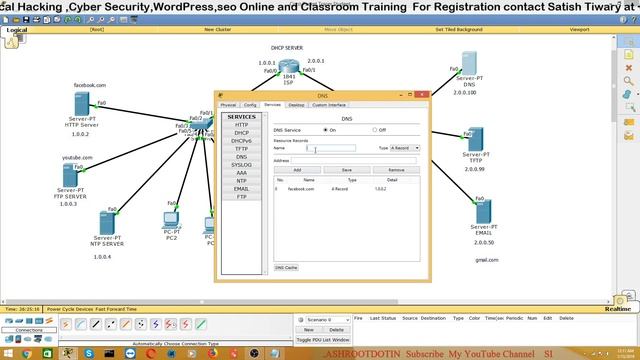Click the Zoom Out magnifier toolbar icon
Viewport: 640px width, 360px height.
pos(111,20)
